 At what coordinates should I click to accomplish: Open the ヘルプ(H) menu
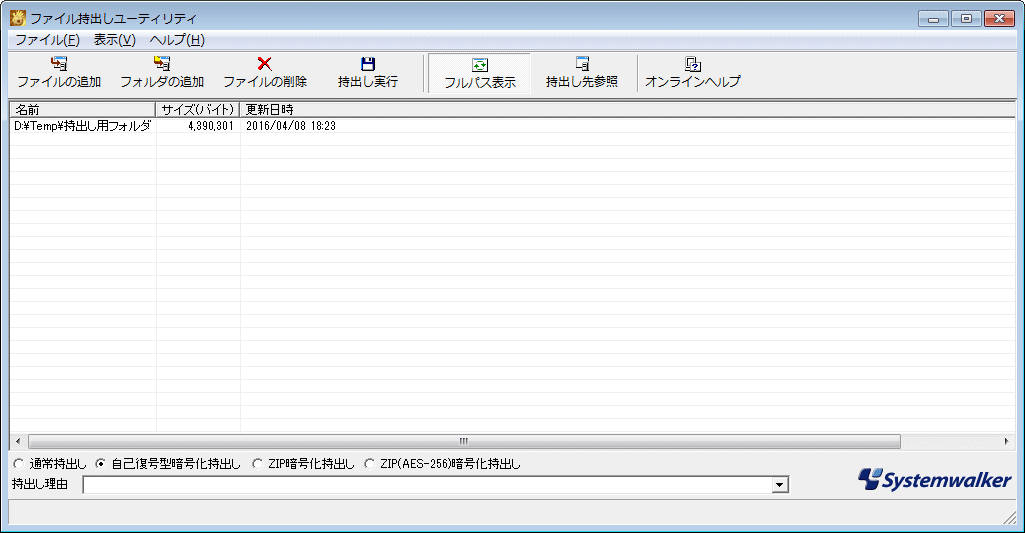pos(177,40)
